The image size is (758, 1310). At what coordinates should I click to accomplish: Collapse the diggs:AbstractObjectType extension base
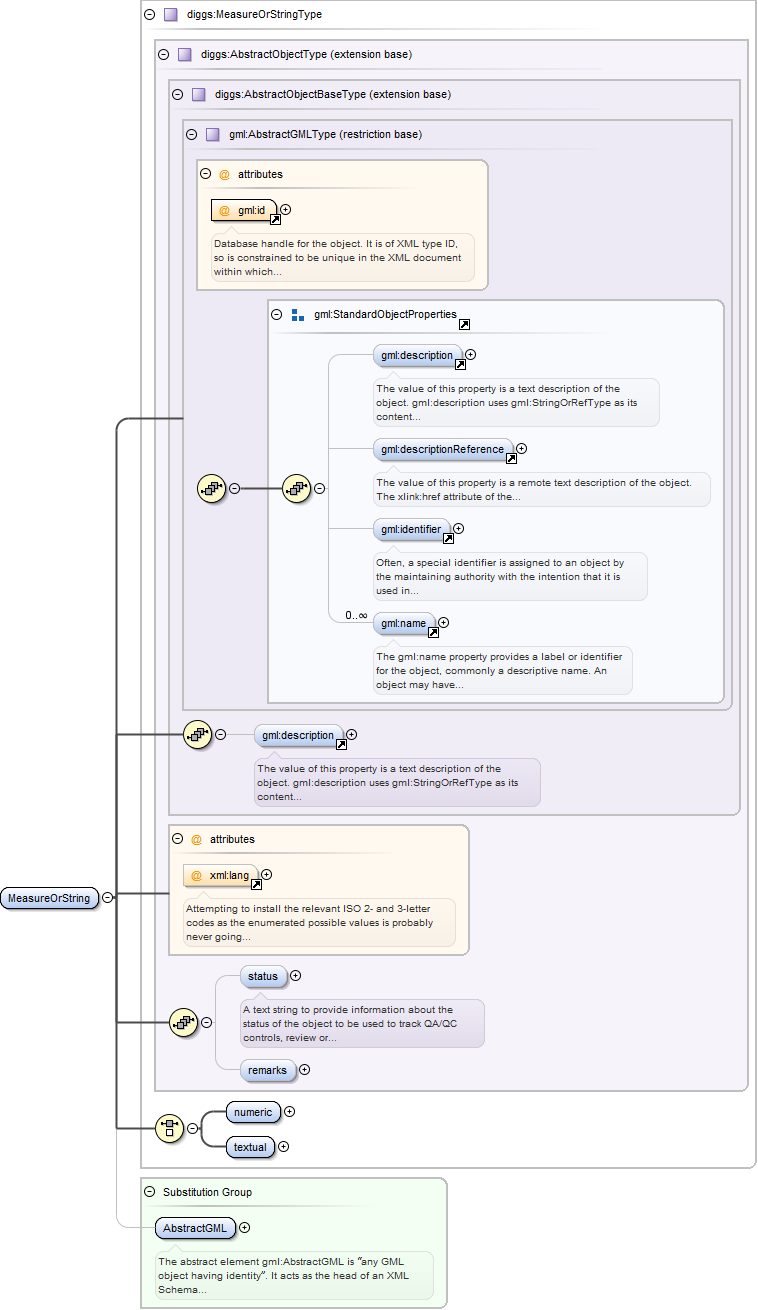point(164,54)
